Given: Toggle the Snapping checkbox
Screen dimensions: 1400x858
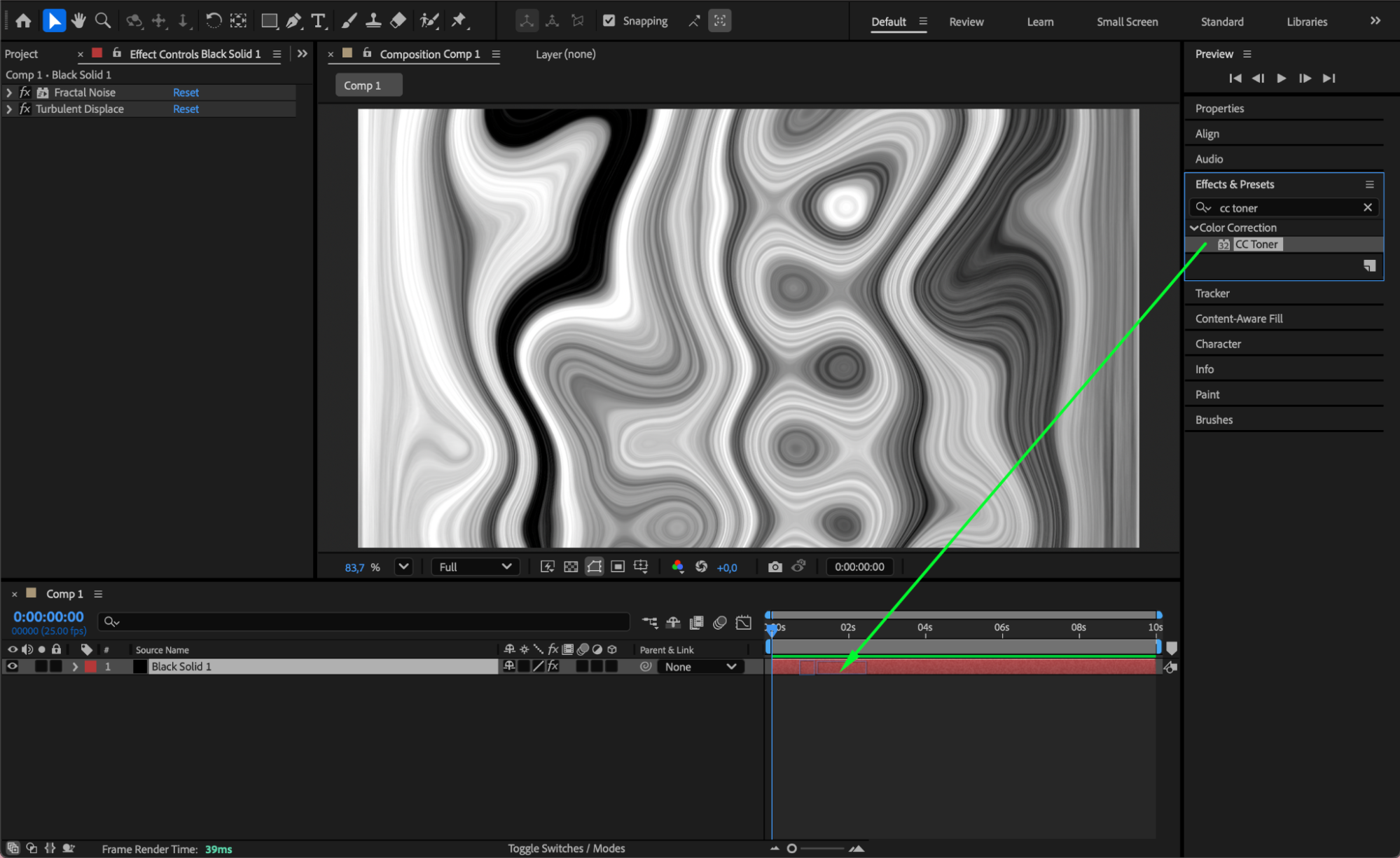Looking at the screenshot, I should coord(609,20).
